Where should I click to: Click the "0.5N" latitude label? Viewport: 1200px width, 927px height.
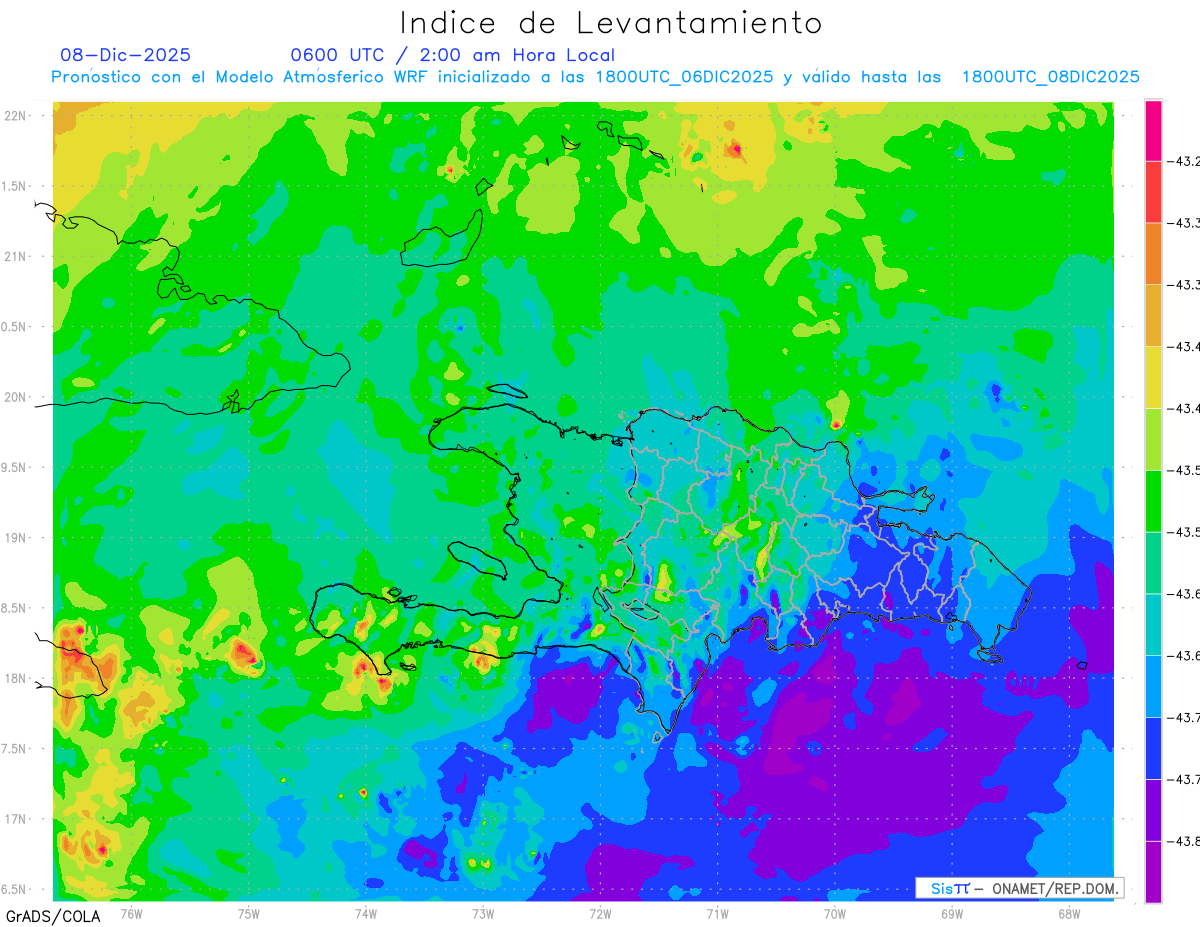(x=15, y=327)
